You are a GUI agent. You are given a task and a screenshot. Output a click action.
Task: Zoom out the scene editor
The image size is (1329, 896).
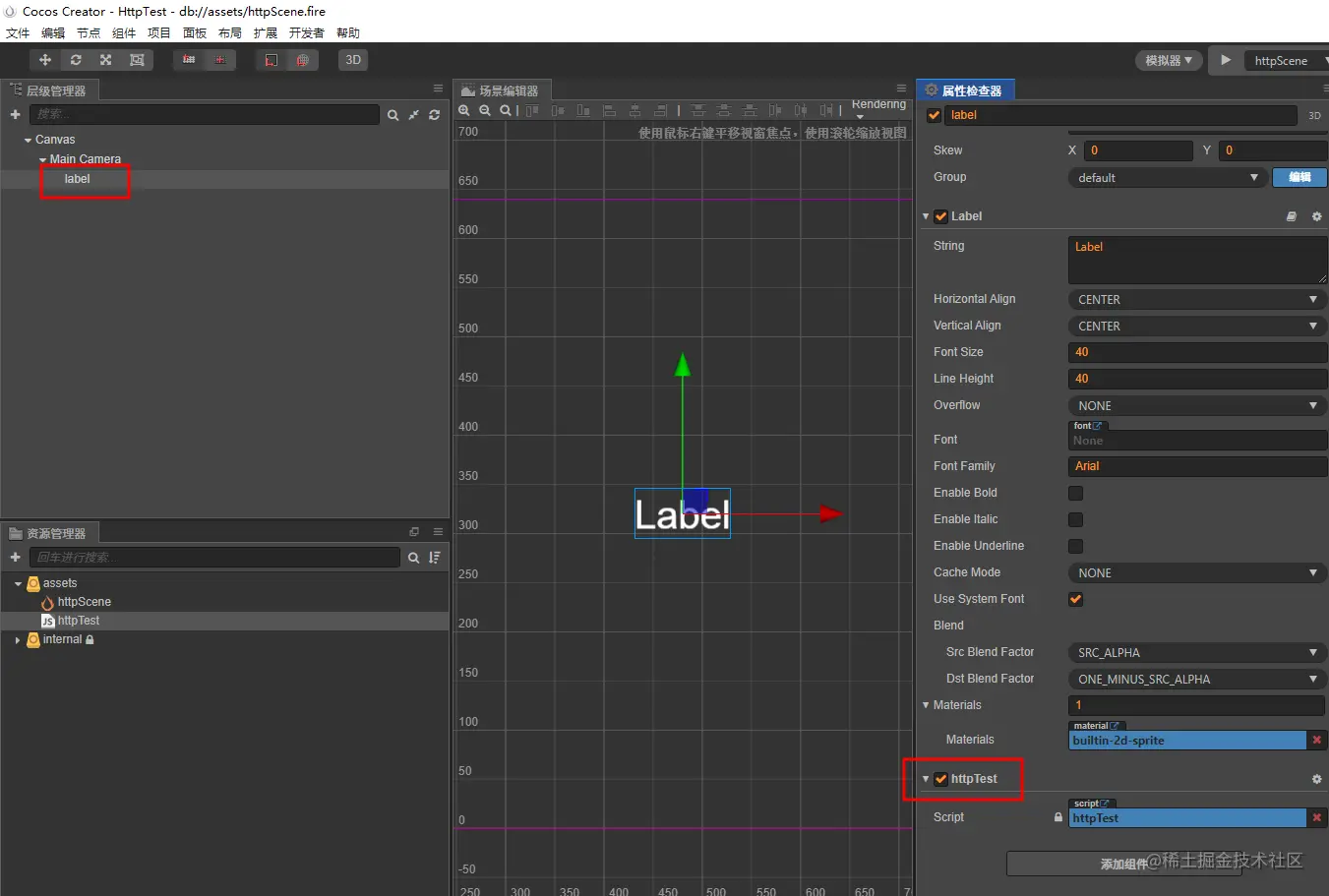coord(485,111)
